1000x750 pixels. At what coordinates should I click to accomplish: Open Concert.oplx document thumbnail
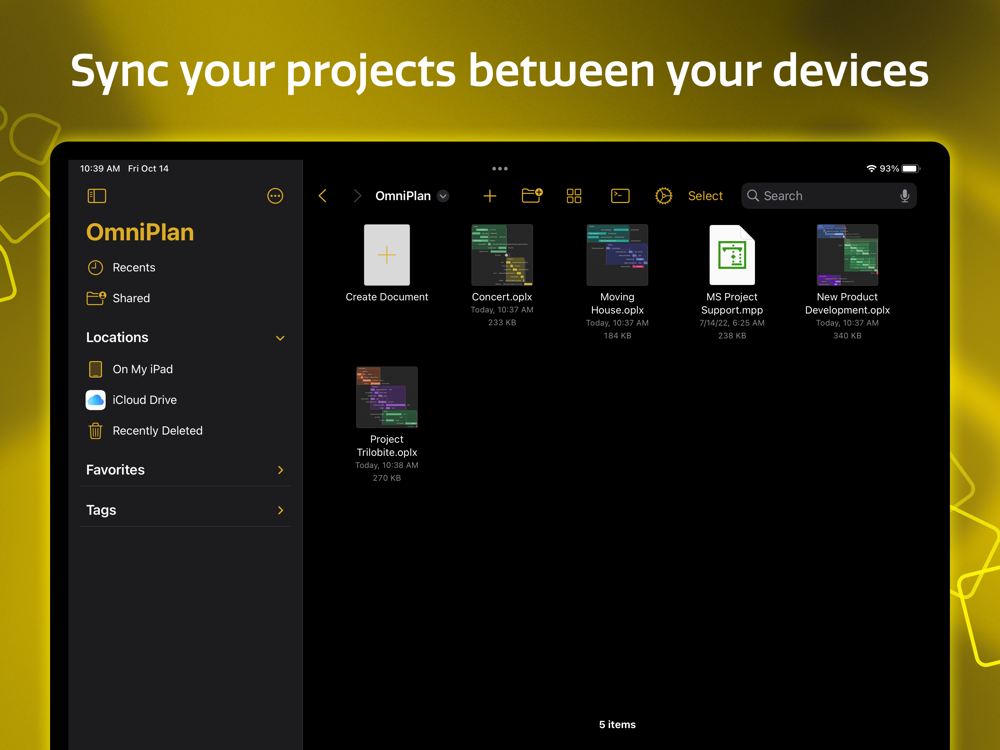[502, 254]
